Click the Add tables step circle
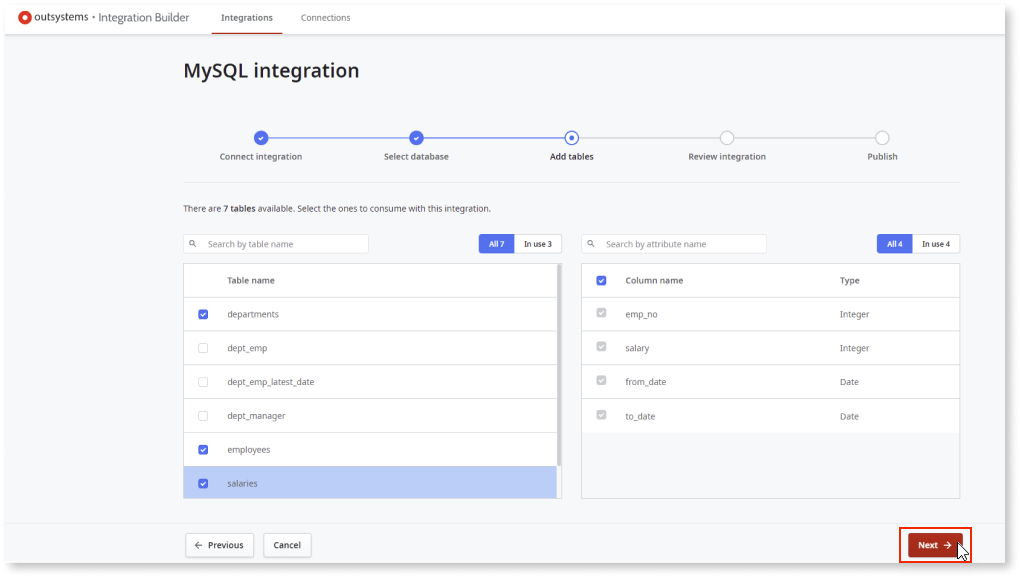 [x=571, y=138]
